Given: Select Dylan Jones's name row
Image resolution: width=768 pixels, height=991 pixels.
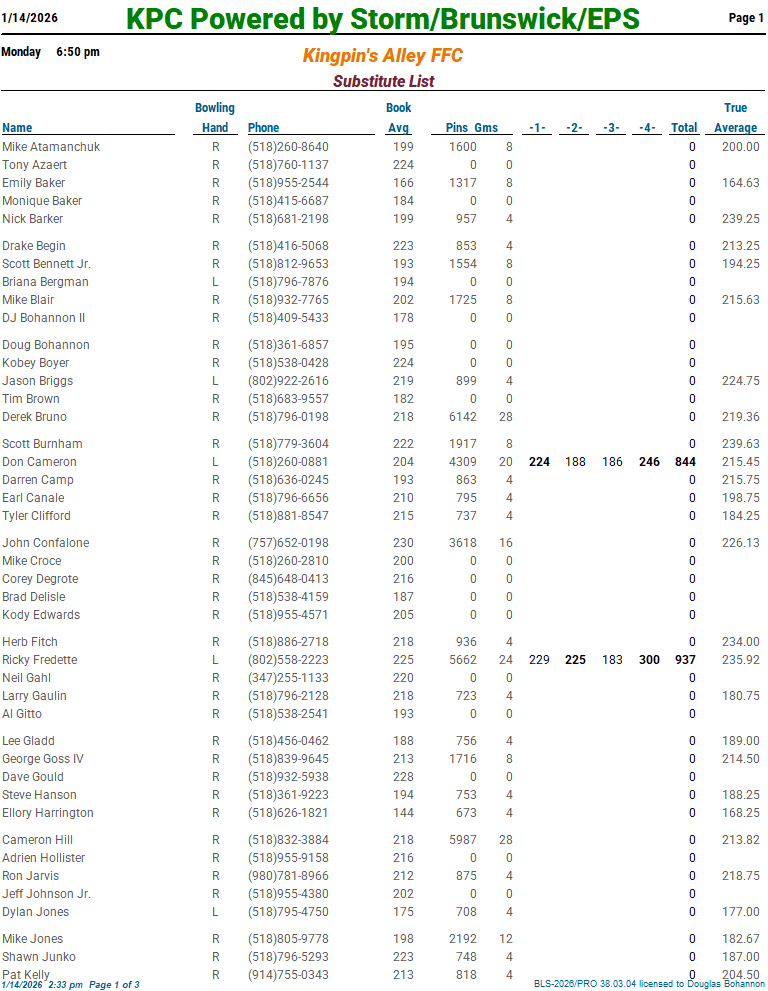Looking at the screenshot, I should click(x=35, y=912).
